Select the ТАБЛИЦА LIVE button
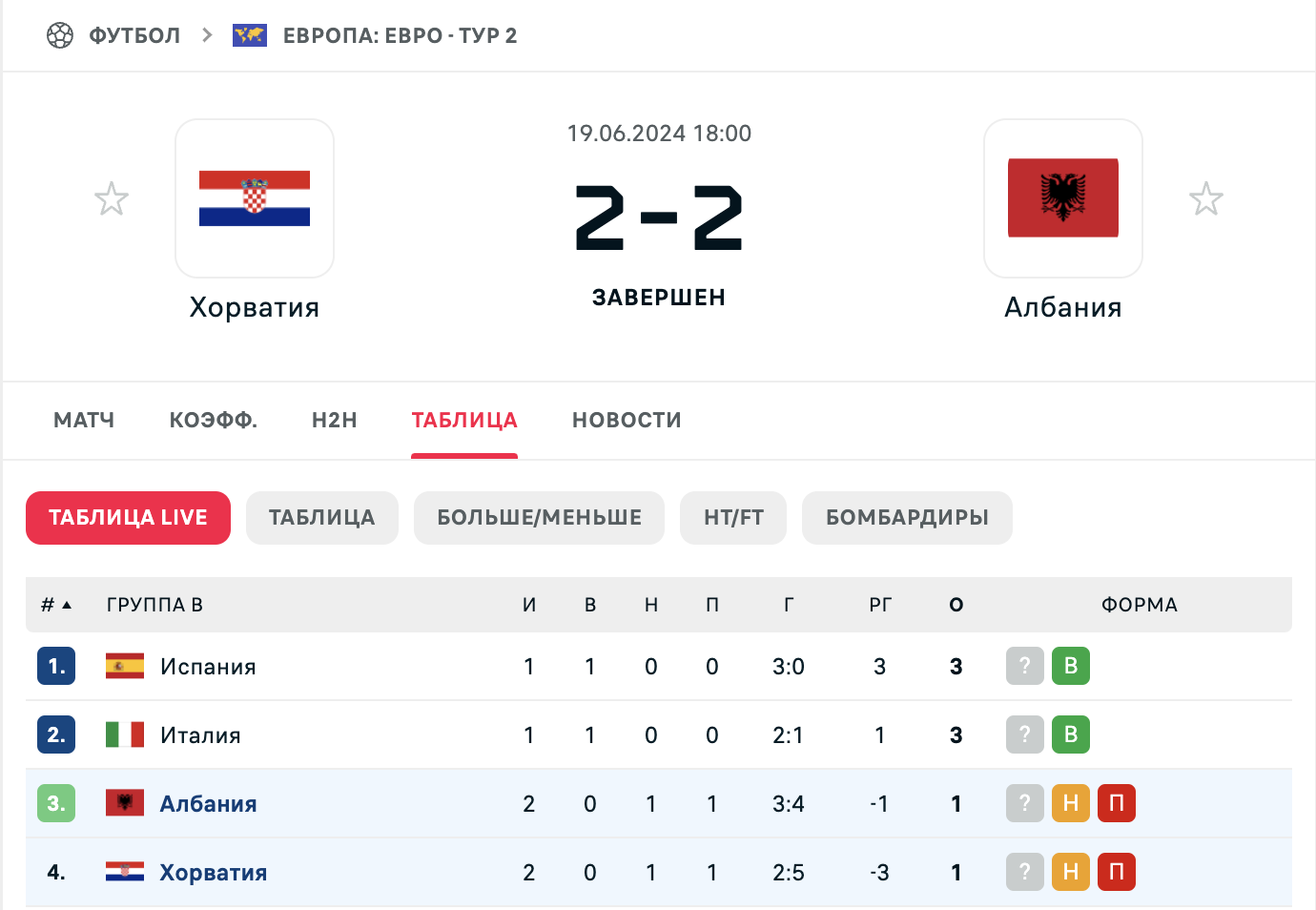Screen dimensions: 1316x910 pos(128,518)
